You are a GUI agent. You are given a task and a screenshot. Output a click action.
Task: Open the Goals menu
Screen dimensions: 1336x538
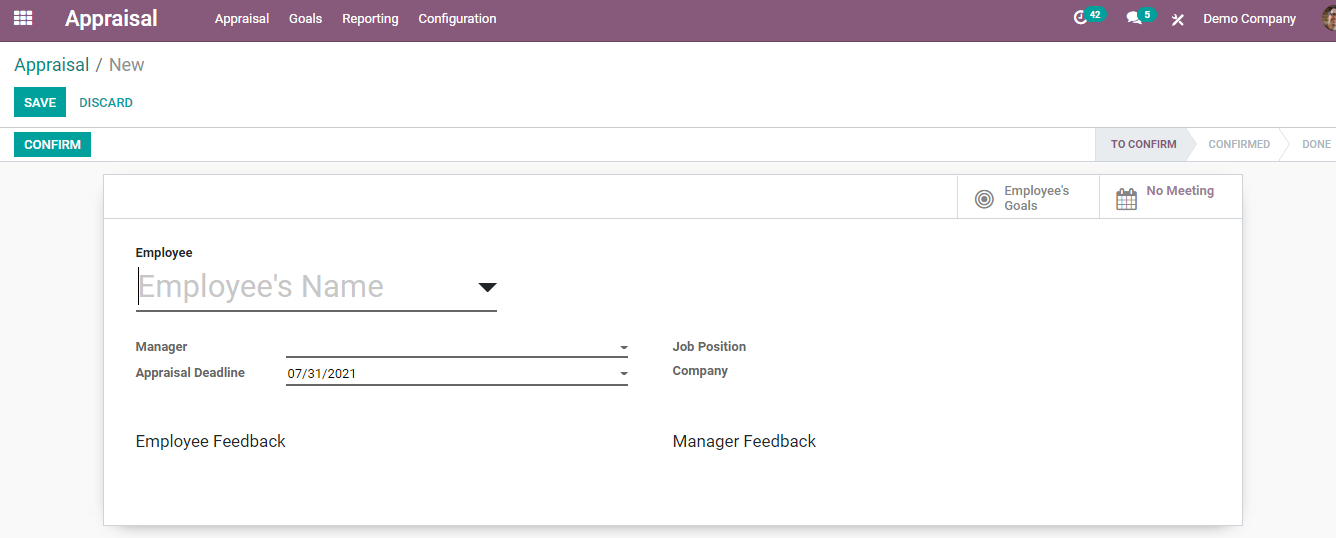tap(305, 18)
